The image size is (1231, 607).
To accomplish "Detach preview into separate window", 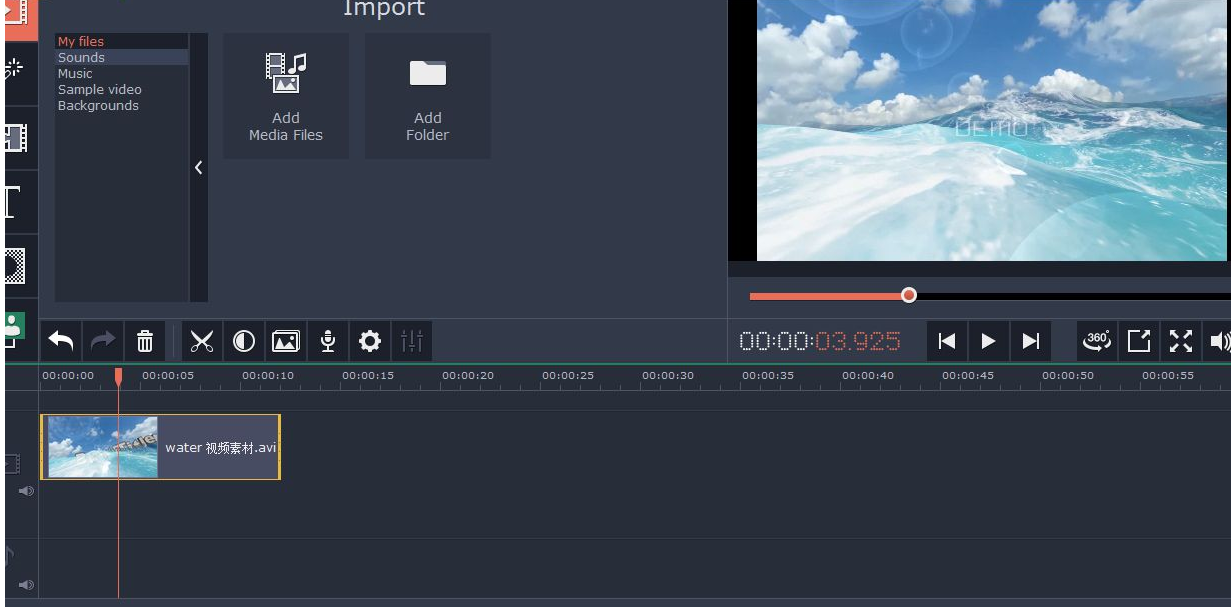I will [1139, 341].
